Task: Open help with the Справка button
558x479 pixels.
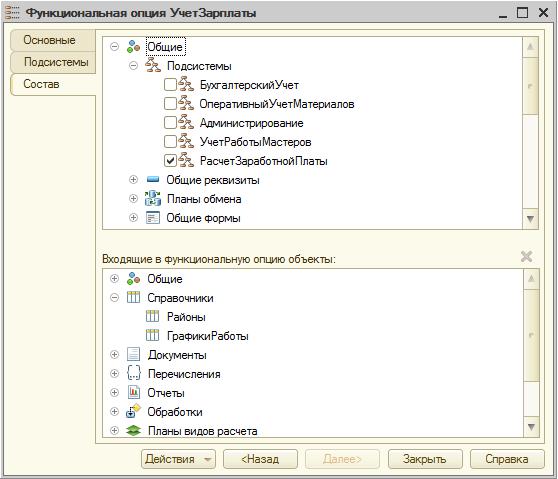Action: [507, 459]
